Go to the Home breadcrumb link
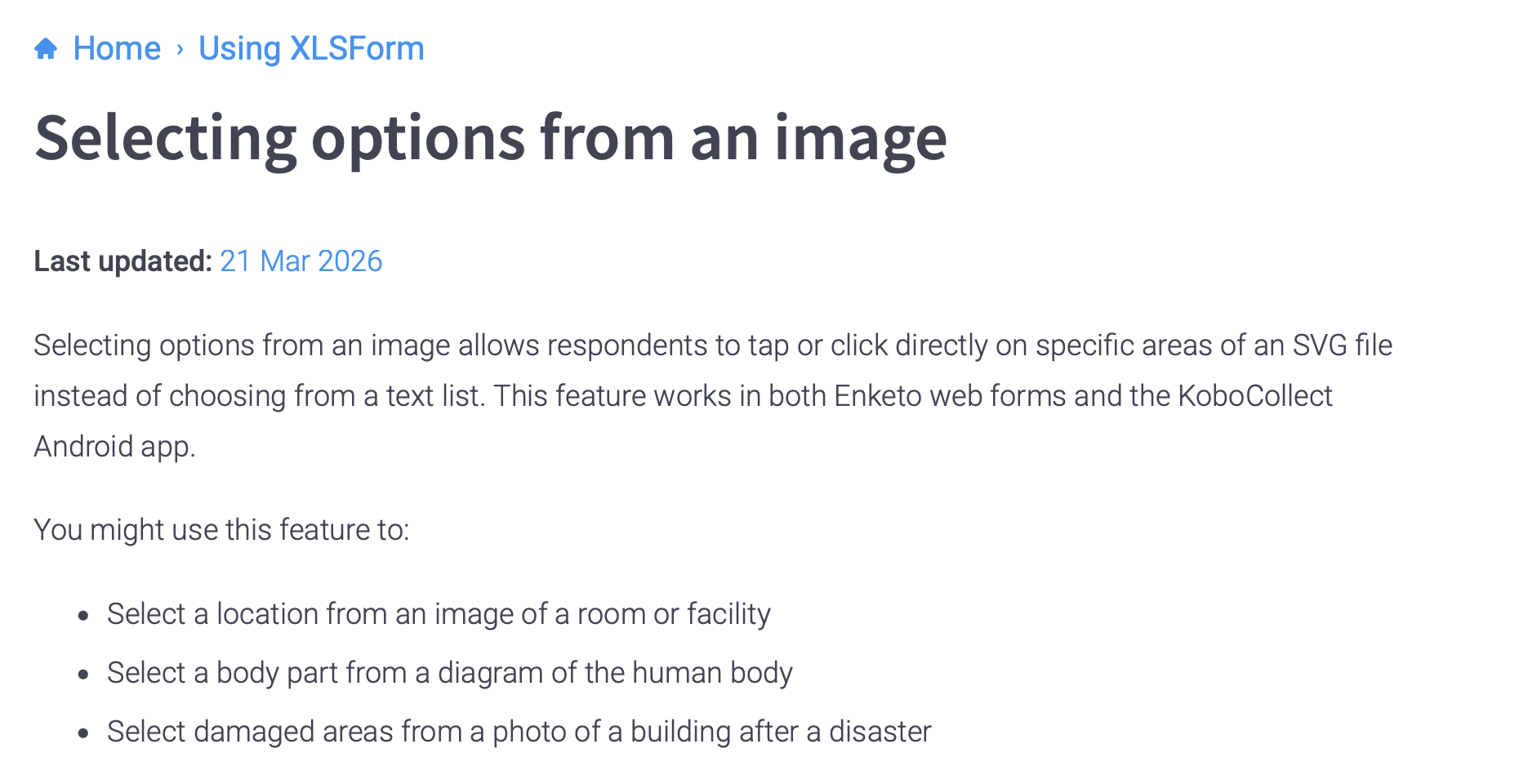This screenshot has height=784, width=1519. click(x=117, y=49)
